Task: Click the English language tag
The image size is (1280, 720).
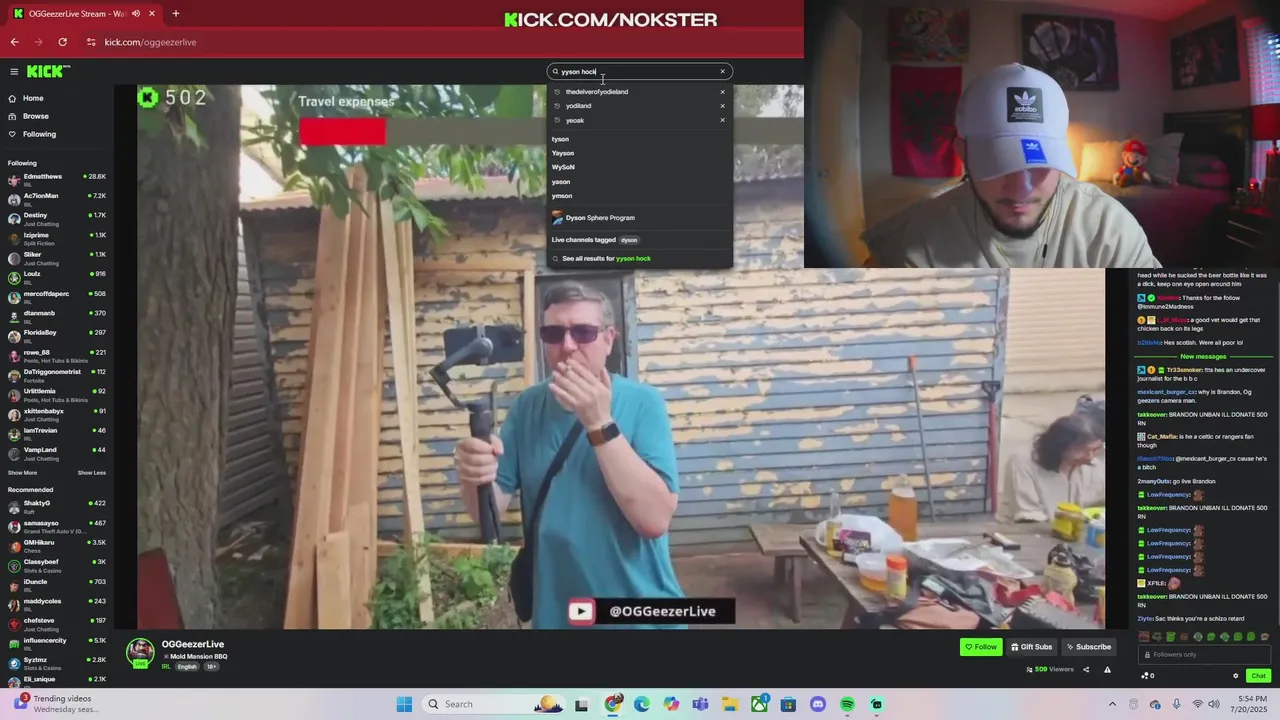Action: tap(187, 667)
